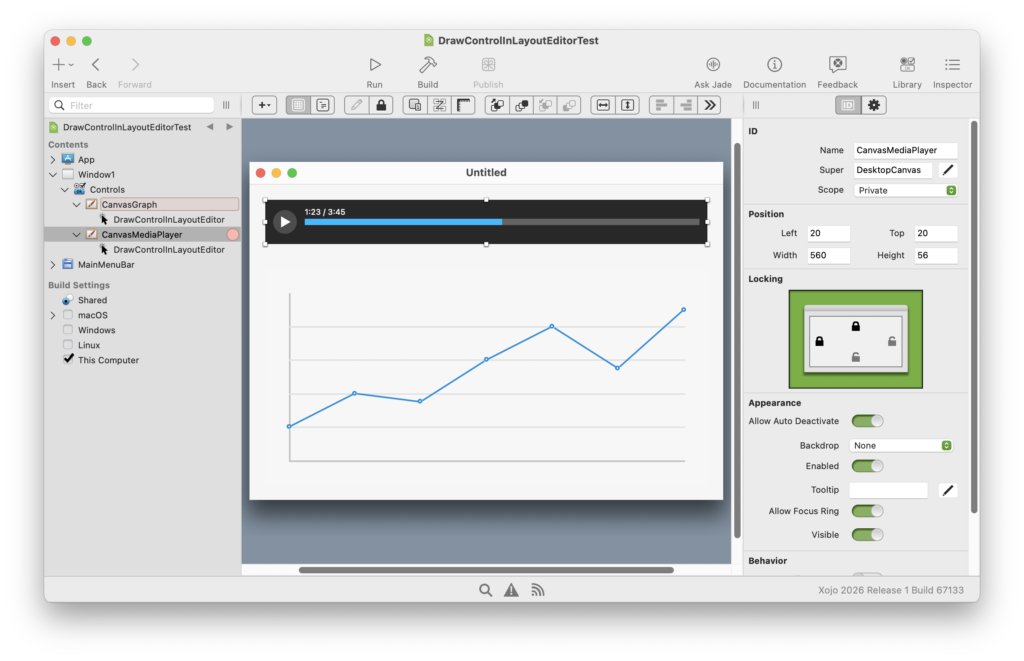Open the Scope dropdown
1024x661 pixels.
click(906, 190)
